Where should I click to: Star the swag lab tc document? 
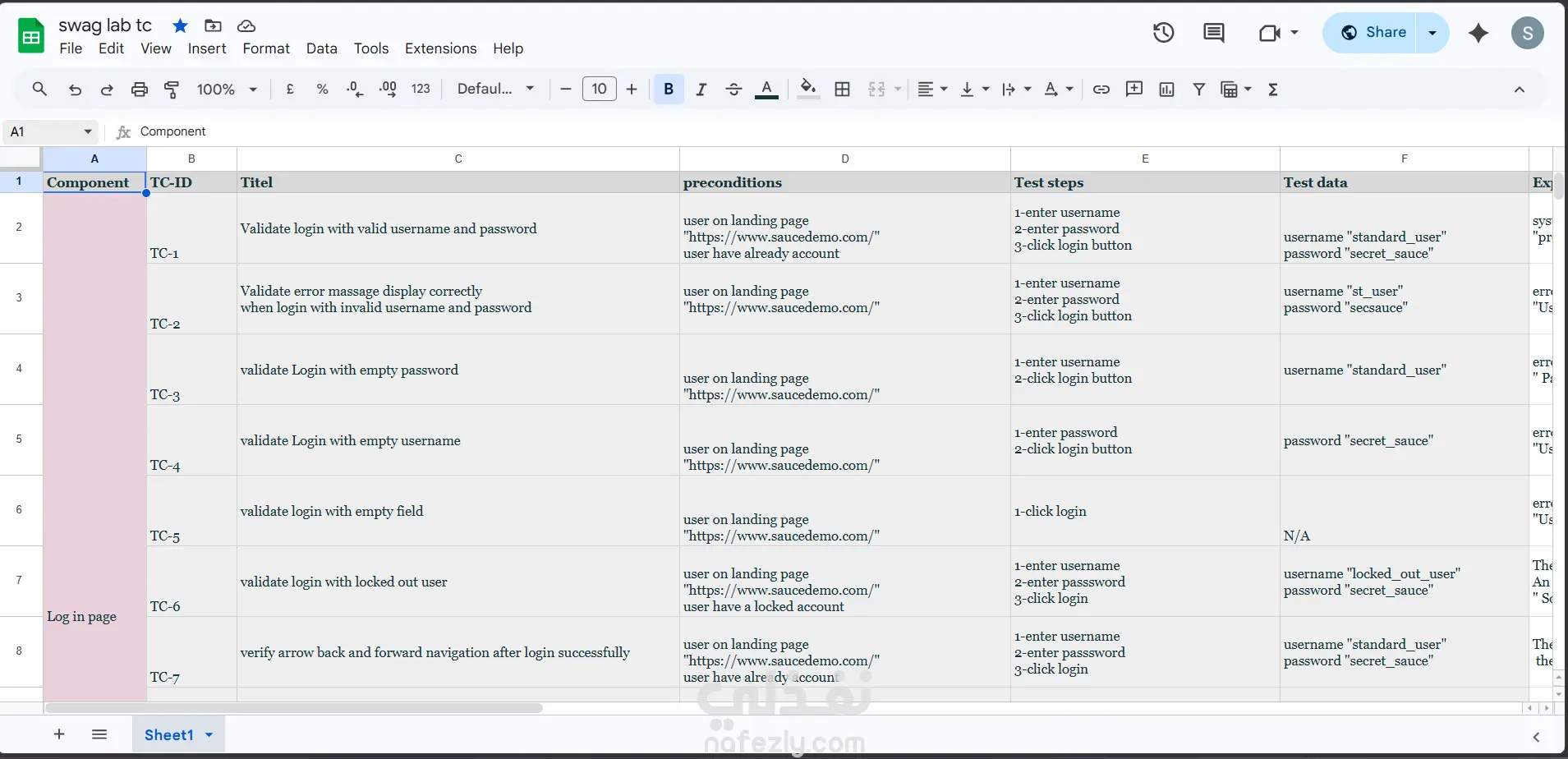[x=180, y=25]
